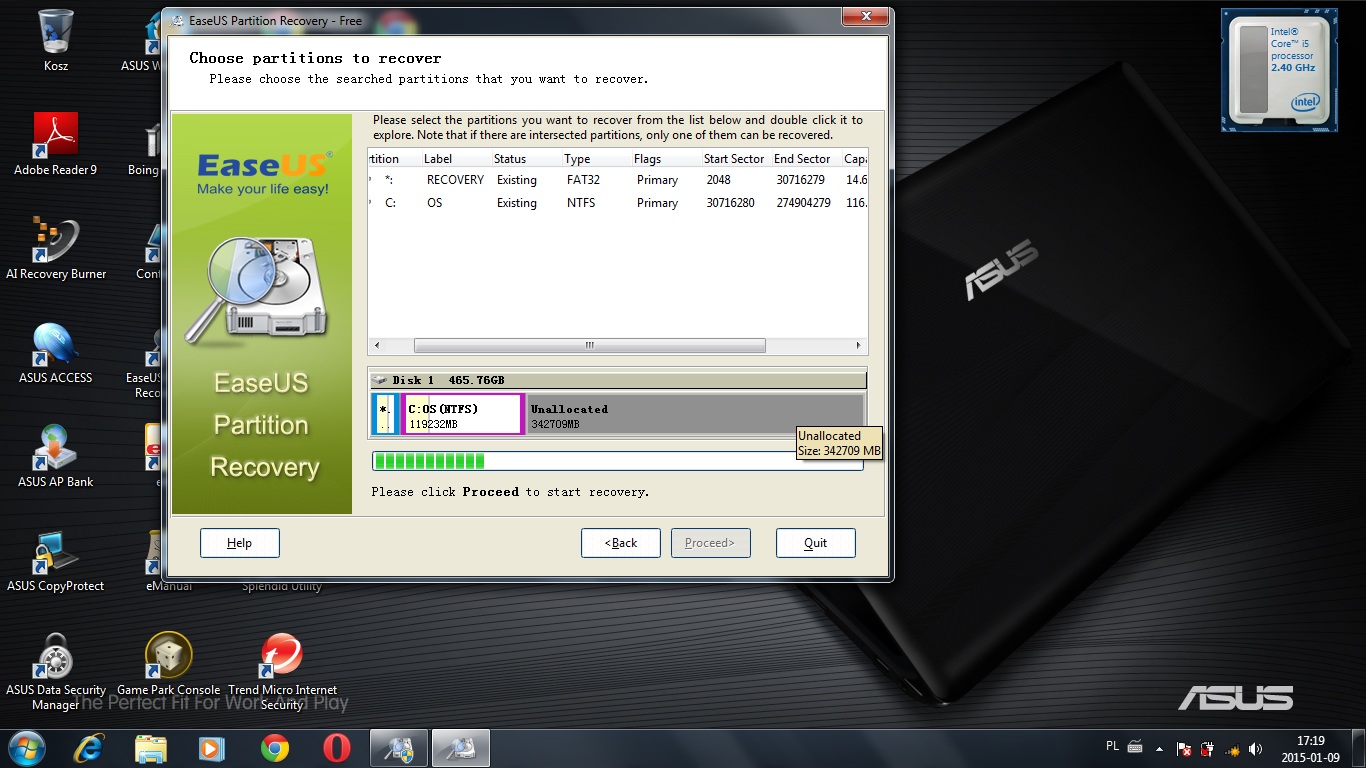Select the OS partition label cell
Screen dimensions: 1366x768
coord(434,203)
